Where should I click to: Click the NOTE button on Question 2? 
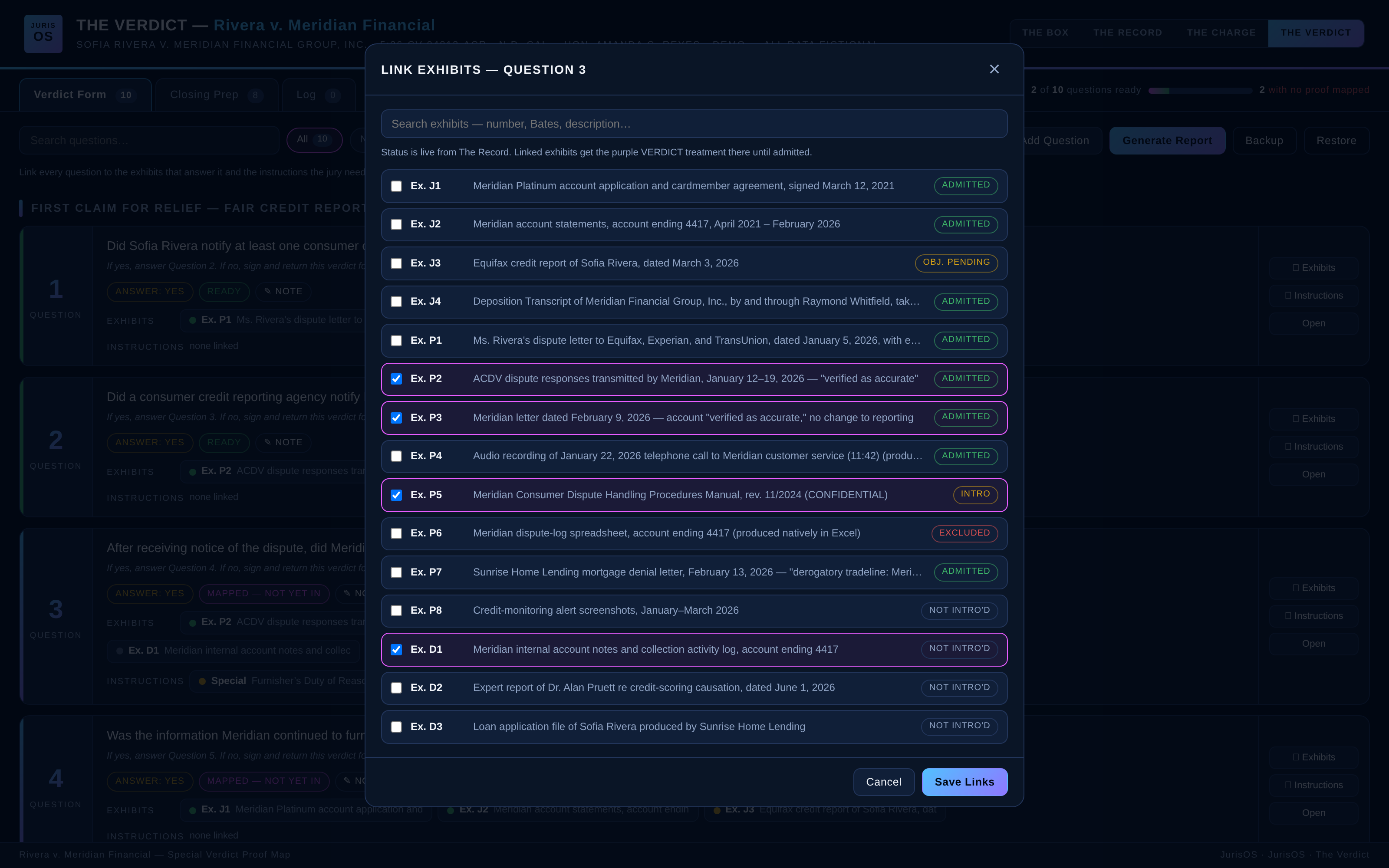click(283, 443)
